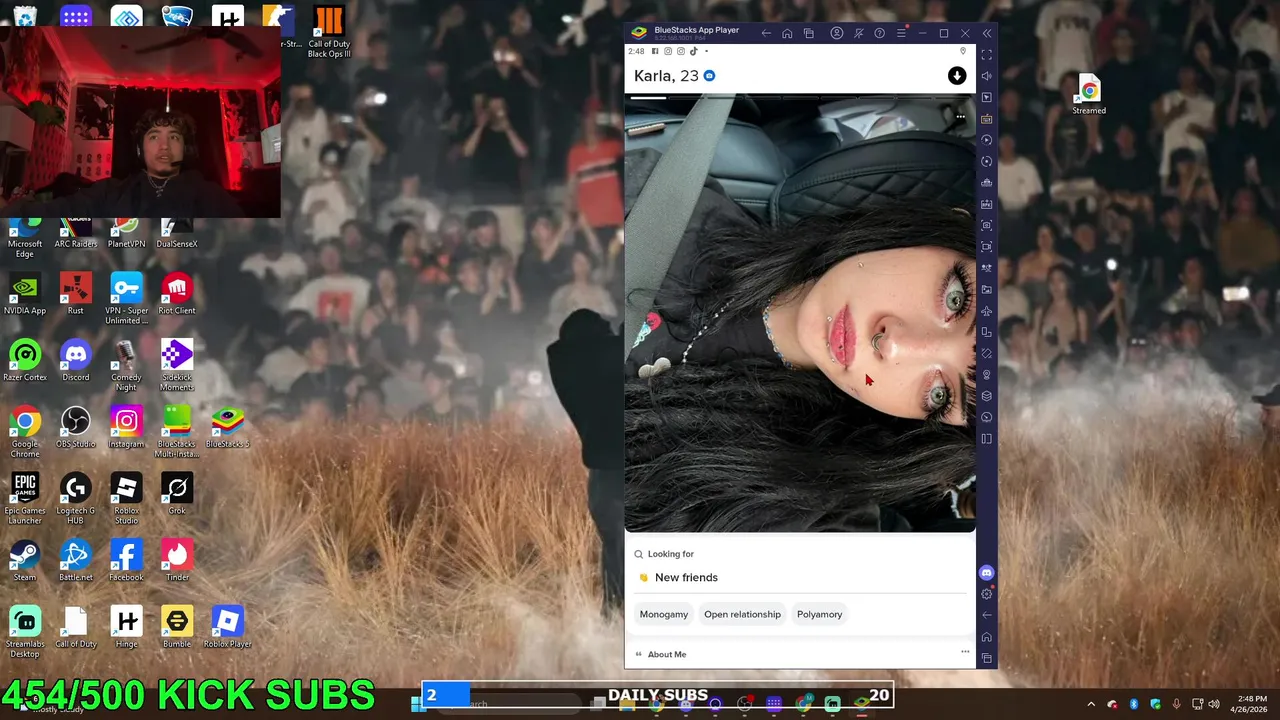Click the Looking for section label
This screenshot has width=1280, height=720.
pos(670,554)
